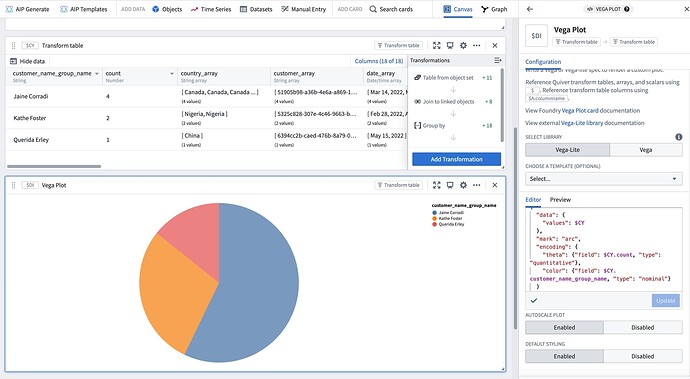
Task: Go back using the panel's left arrow
Action: [x=530, y=9]
